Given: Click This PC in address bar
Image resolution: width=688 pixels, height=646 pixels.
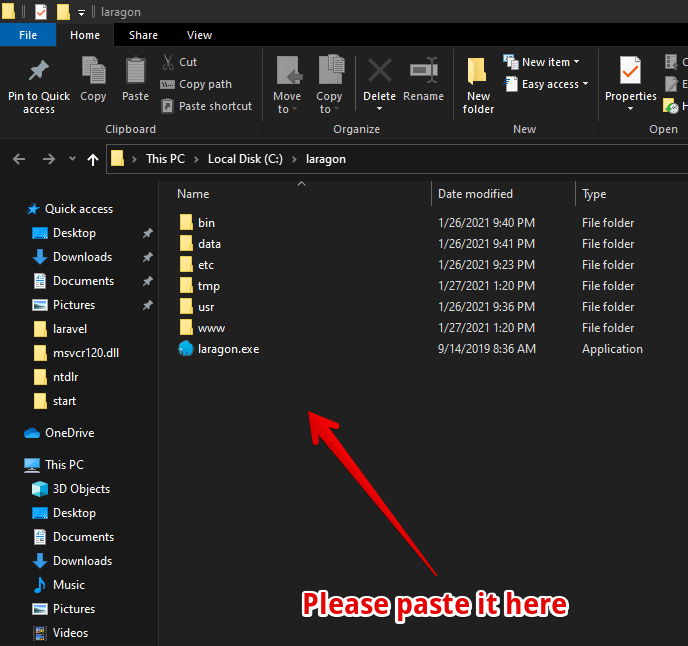Looking at the screenshot, I should (165, 159).
